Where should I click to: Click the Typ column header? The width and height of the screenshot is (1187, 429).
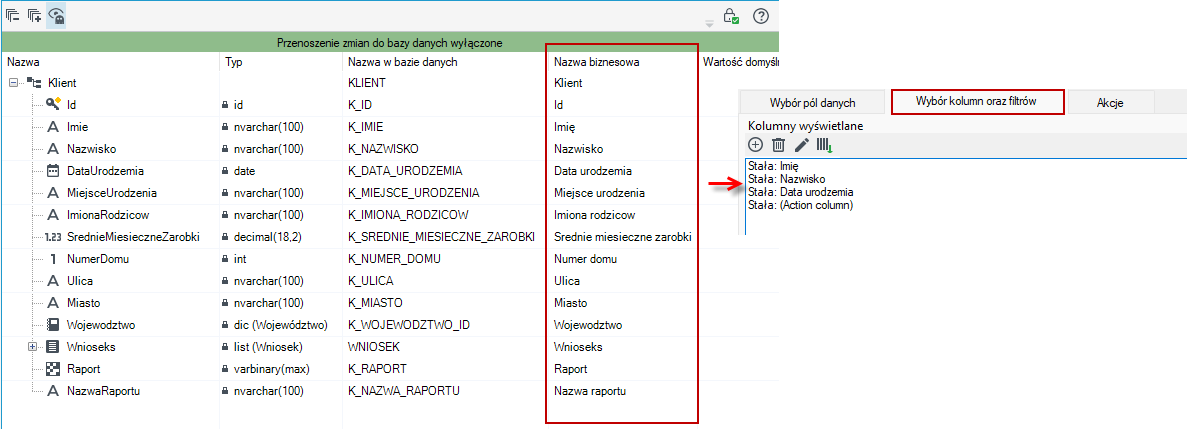pyautogui.click(x=235, y=62)
